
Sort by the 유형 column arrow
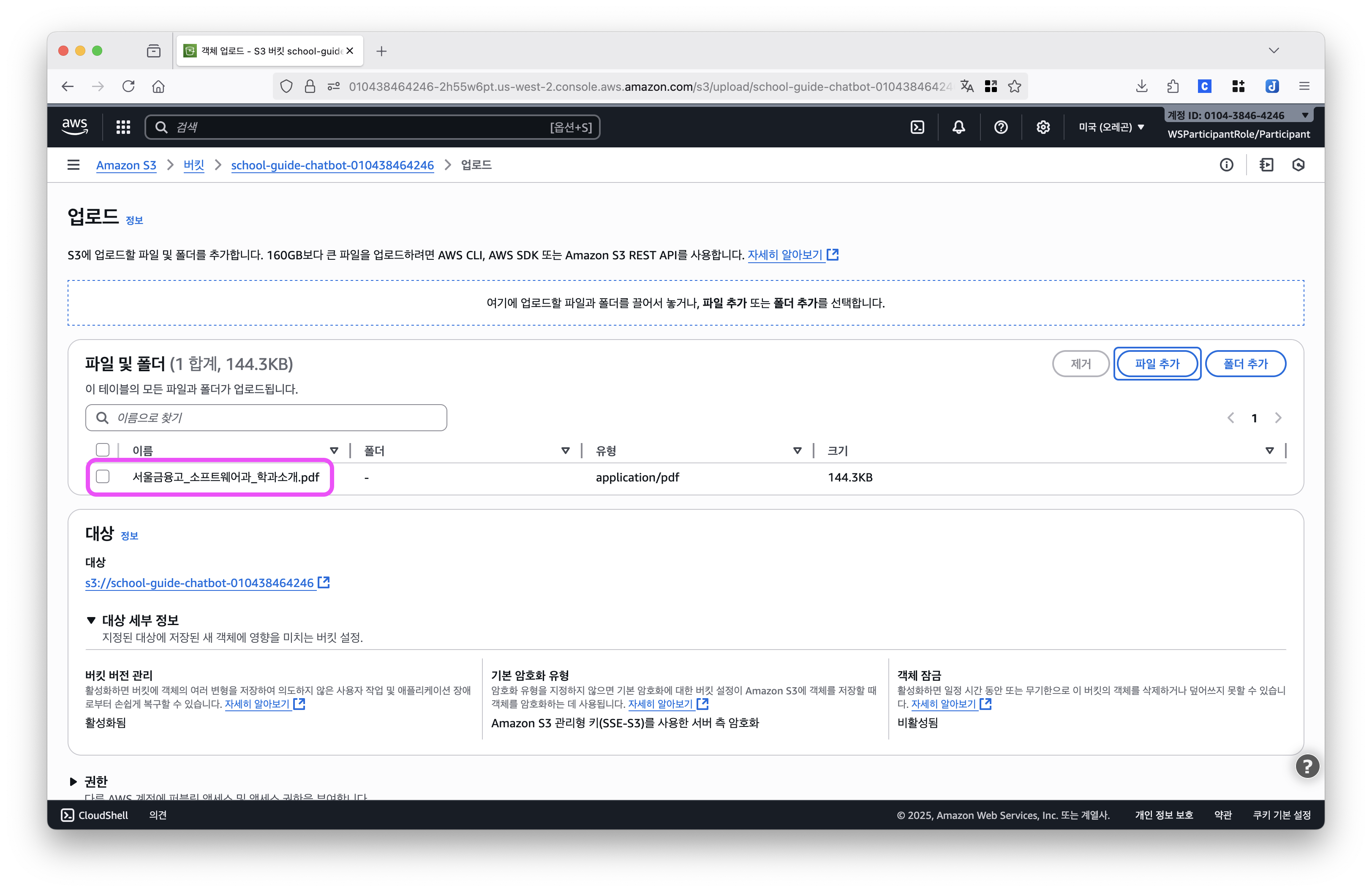click(797, 451)
